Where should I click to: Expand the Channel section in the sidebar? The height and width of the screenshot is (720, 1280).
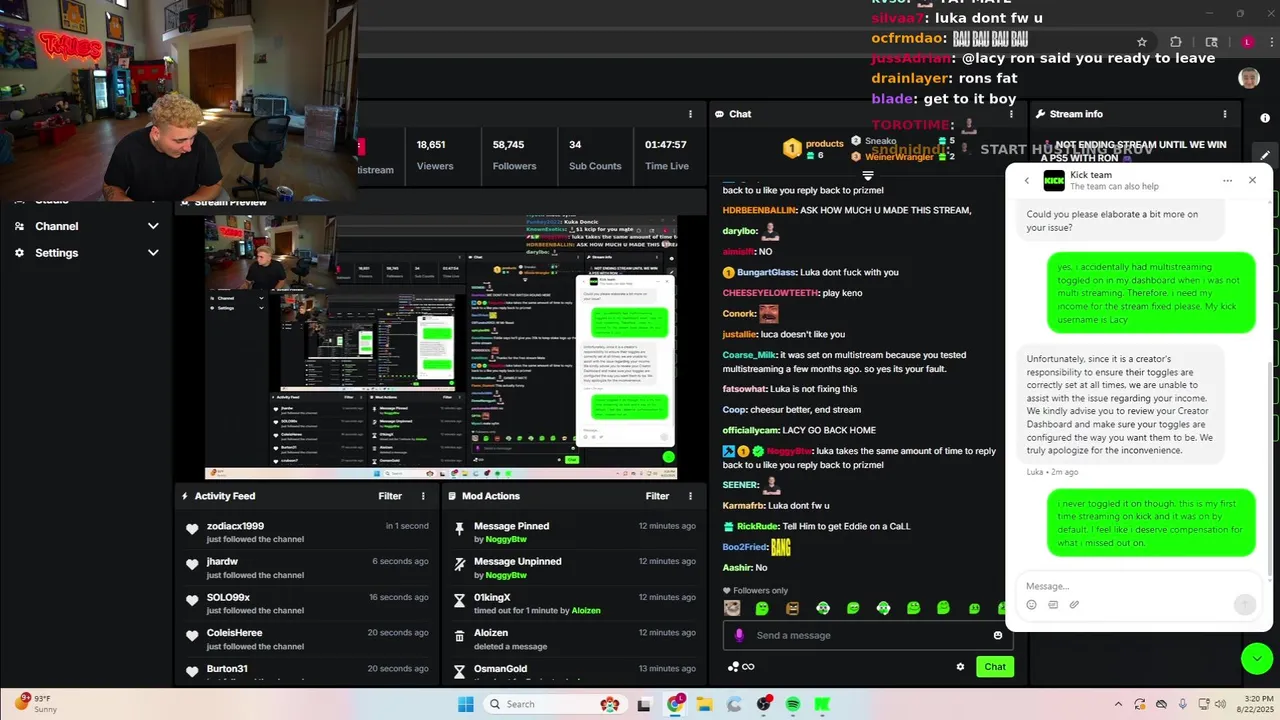pos(153,226)
